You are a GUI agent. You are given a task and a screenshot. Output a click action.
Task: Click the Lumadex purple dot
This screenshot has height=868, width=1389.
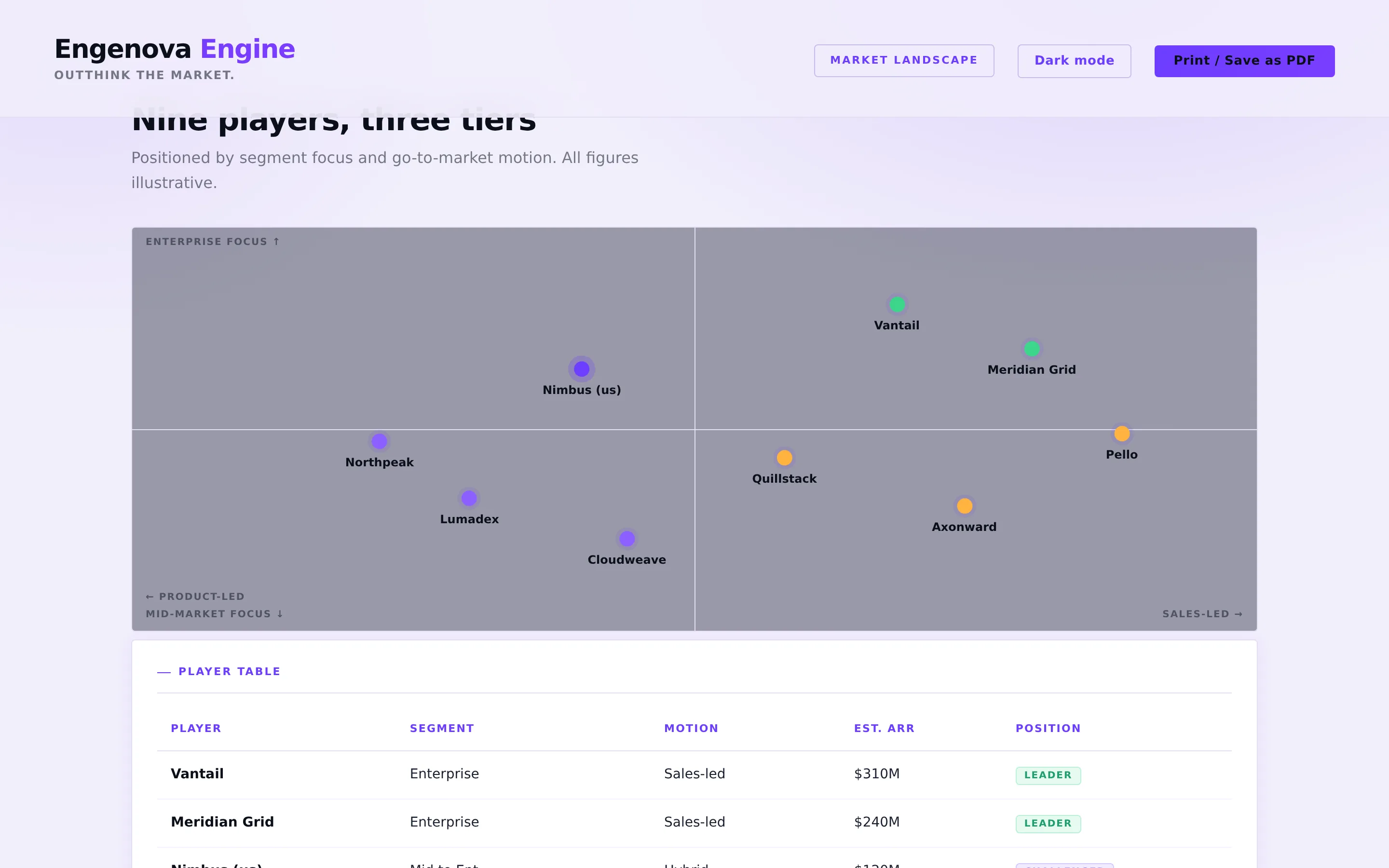469,498
